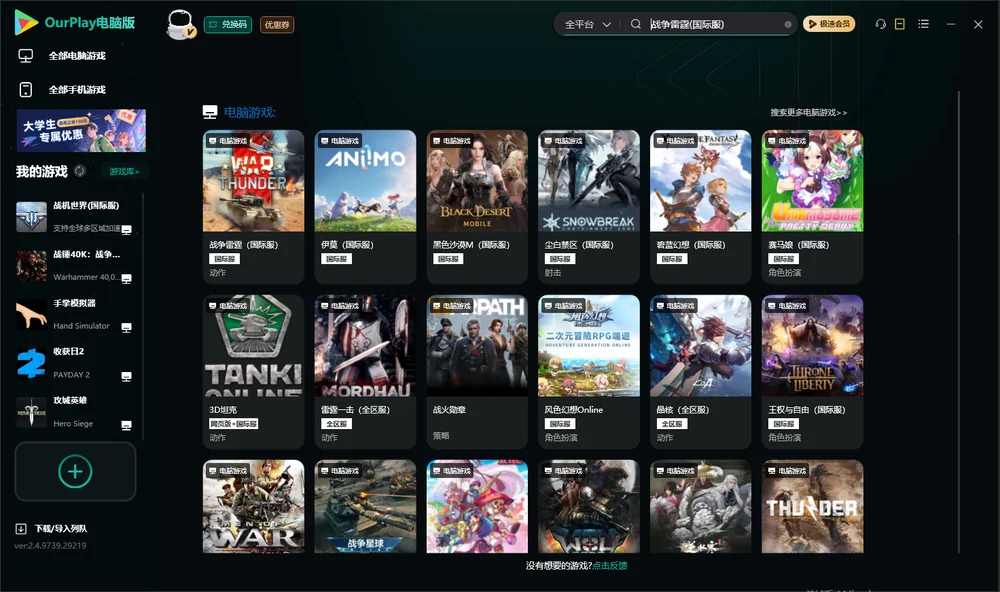Image resolution: width=1000 pixels, height=592 pixels.
Task: Clear the search box text
Action: [x=788, y=25]
